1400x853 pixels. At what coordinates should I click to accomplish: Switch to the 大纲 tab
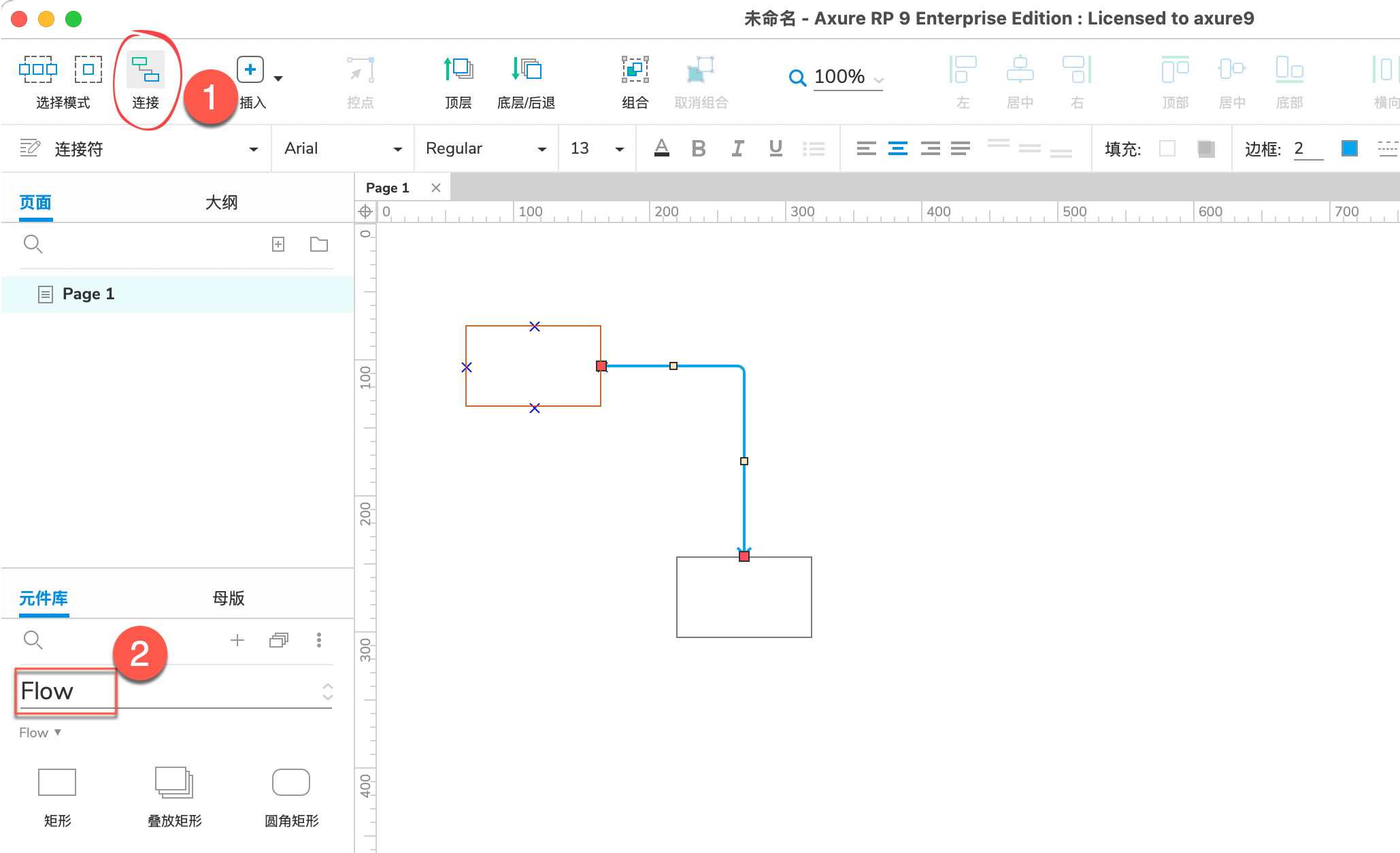(x=221, y=203)
